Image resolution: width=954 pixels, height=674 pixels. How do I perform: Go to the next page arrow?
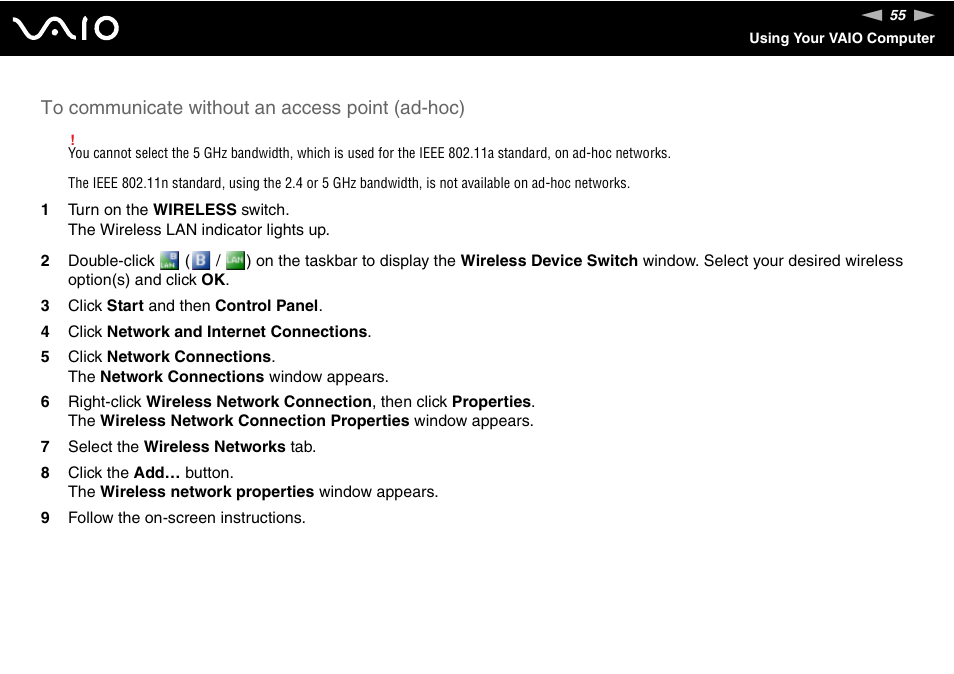[924, 15]
